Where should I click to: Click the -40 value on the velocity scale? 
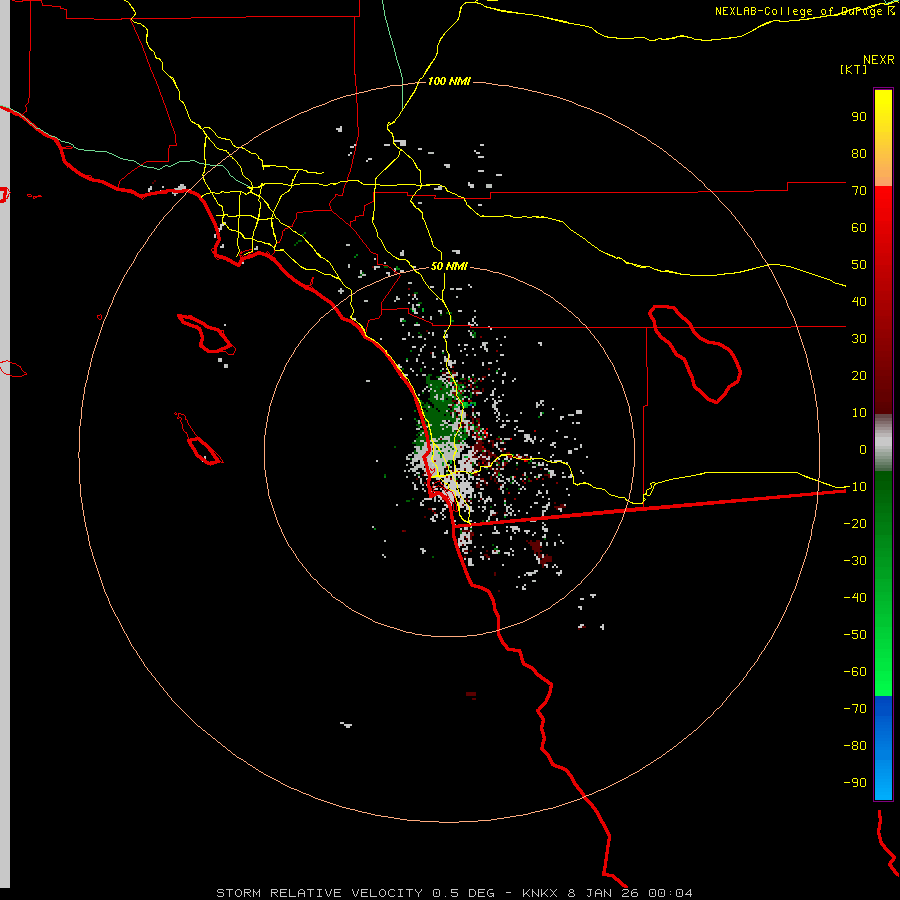[855, 598]
